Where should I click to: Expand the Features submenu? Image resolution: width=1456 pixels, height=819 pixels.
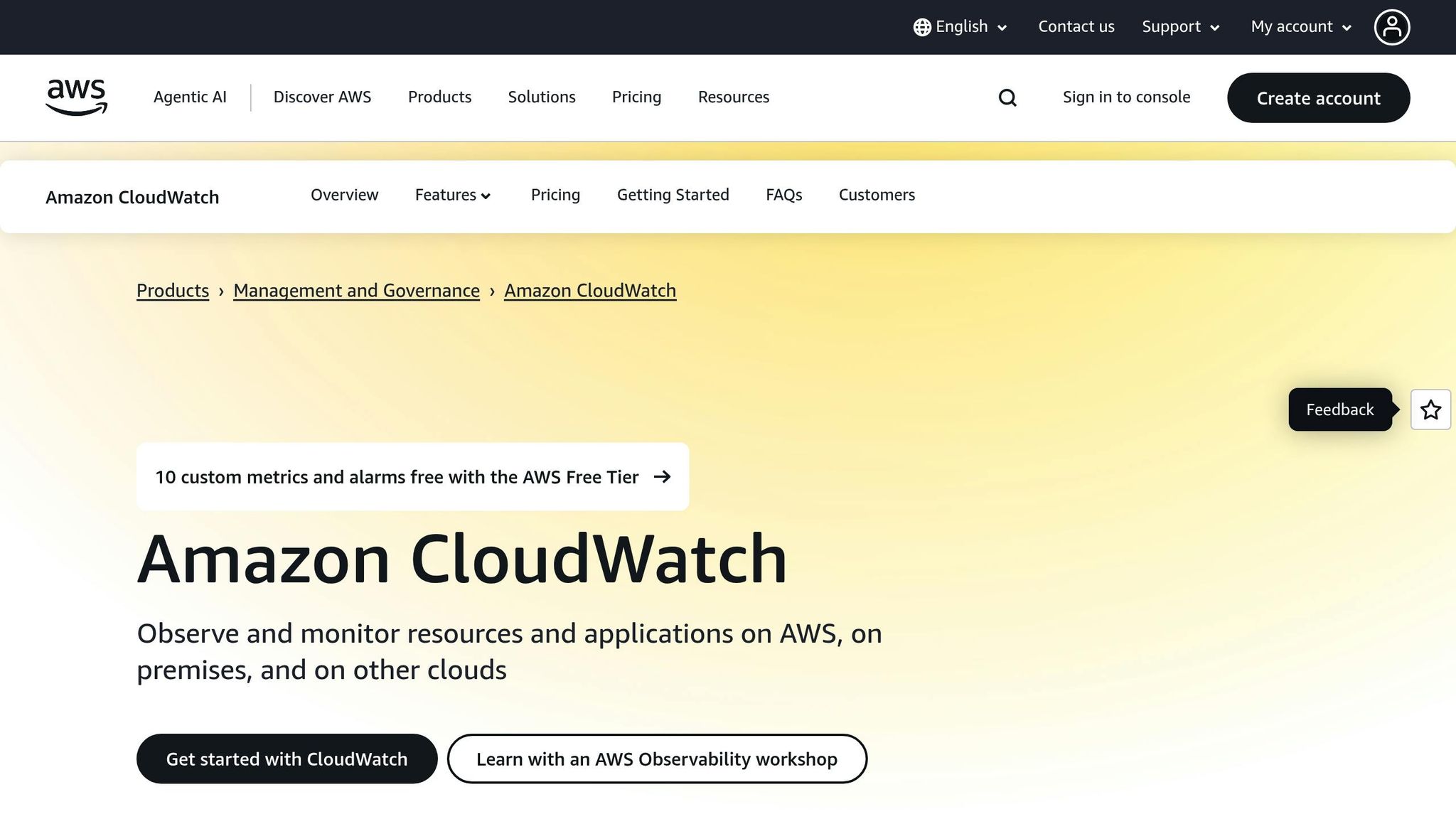[453, 195]
